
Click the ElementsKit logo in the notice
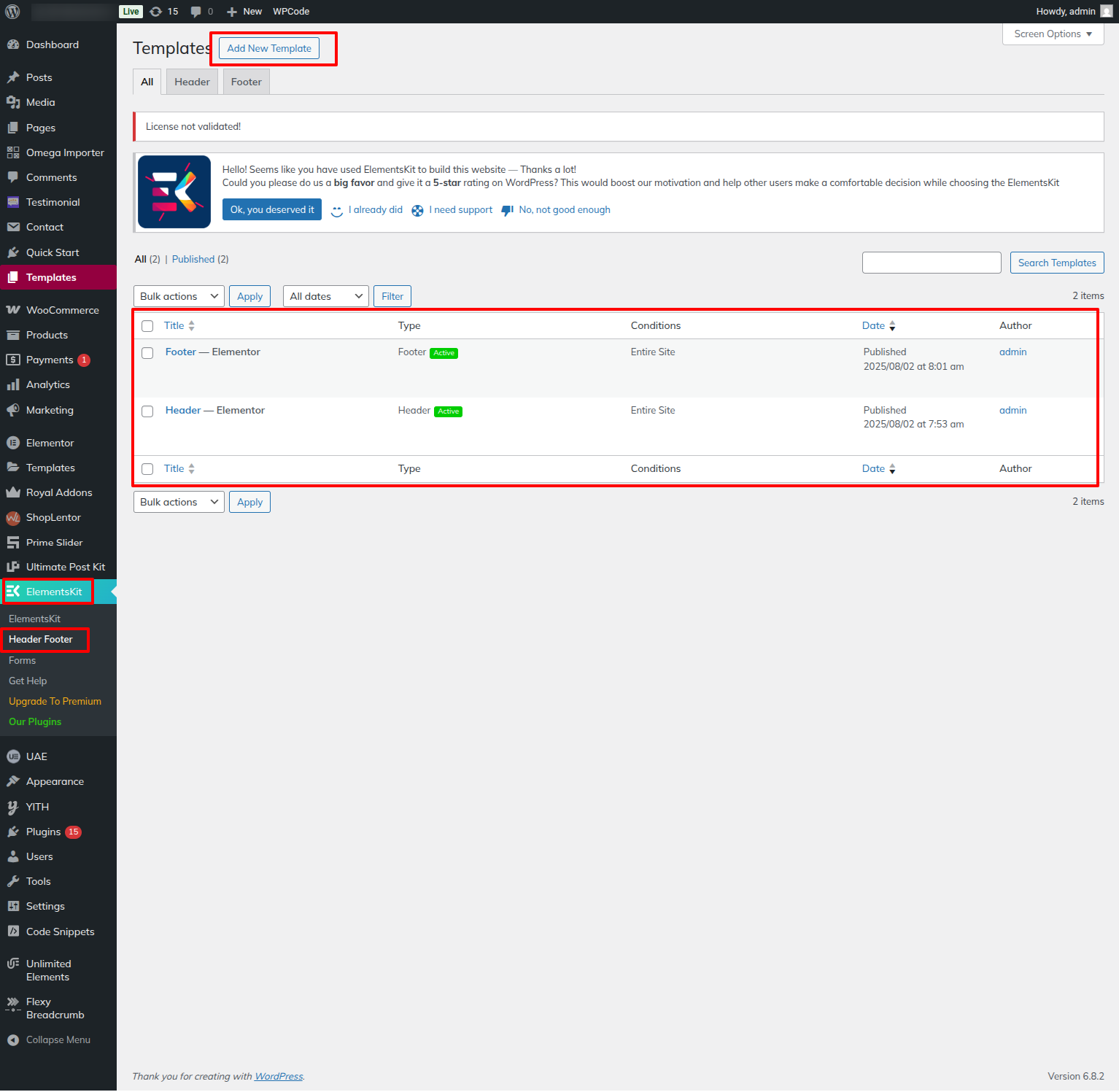pos(174,192)
